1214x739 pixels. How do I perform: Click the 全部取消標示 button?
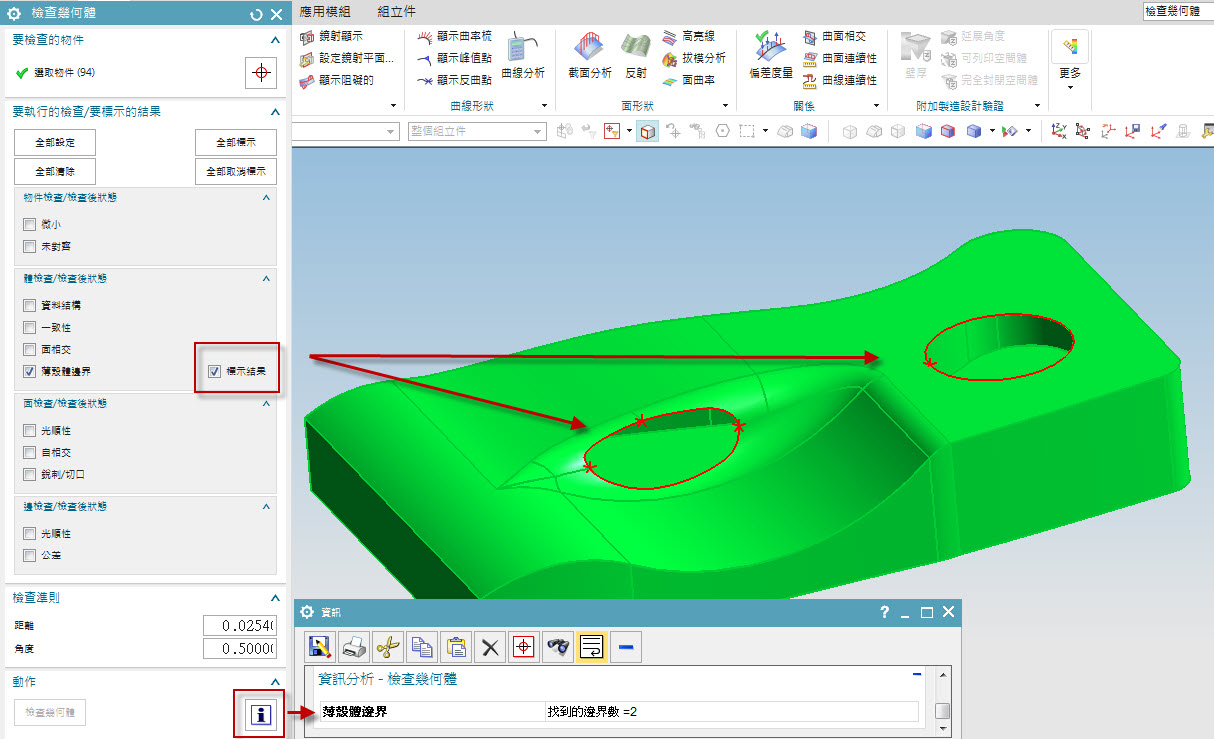point(236,171)
